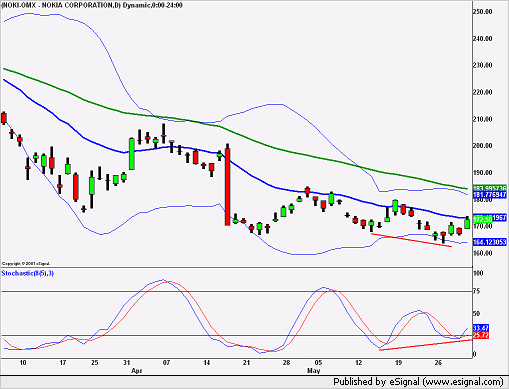The image size is (509, 389).
Task: Click the 75 level on stochastic axis
Action: click(x=477, y=291)
